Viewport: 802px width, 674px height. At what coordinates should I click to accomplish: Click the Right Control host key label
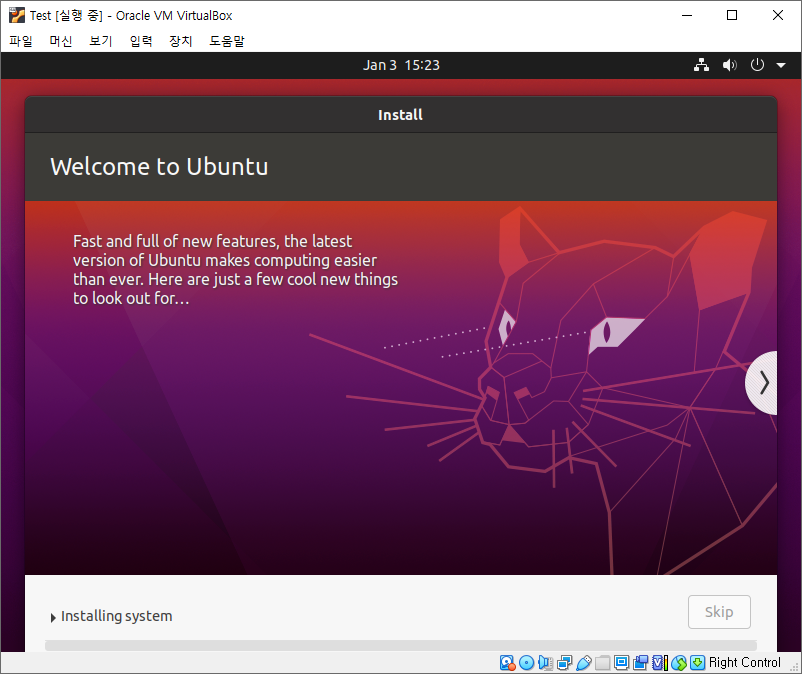pyautogui.click(x=745, y=663)
